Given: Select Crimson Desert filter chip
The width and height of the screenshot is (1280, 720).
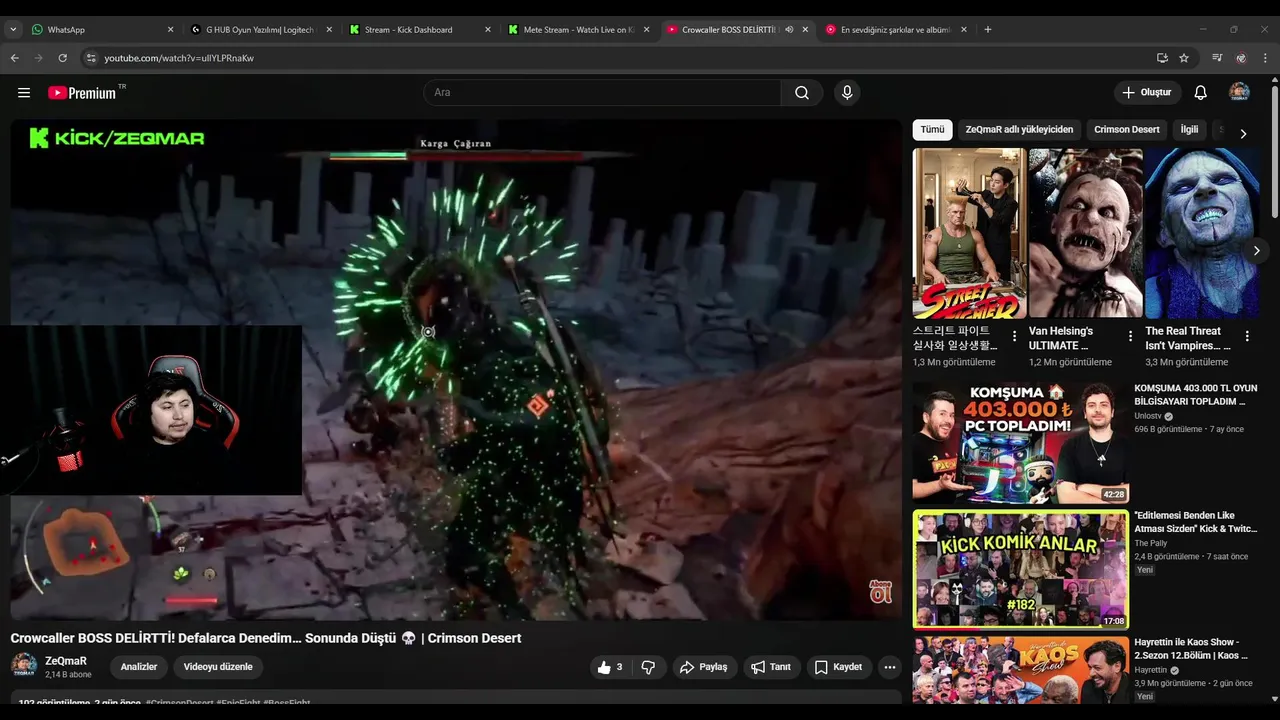Looking at the screenshot, I should pyautogui.click(x=1127, y=130).
